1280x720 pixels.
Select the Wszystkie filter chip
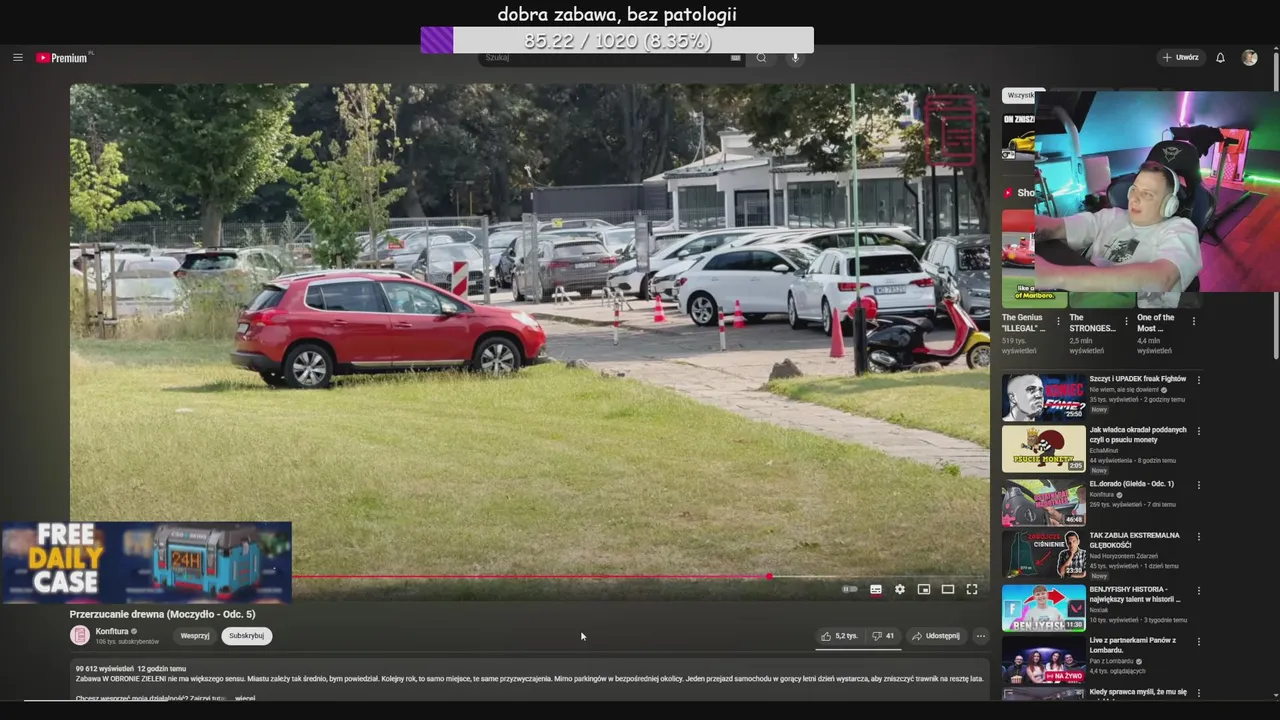tap(1021, 95)
